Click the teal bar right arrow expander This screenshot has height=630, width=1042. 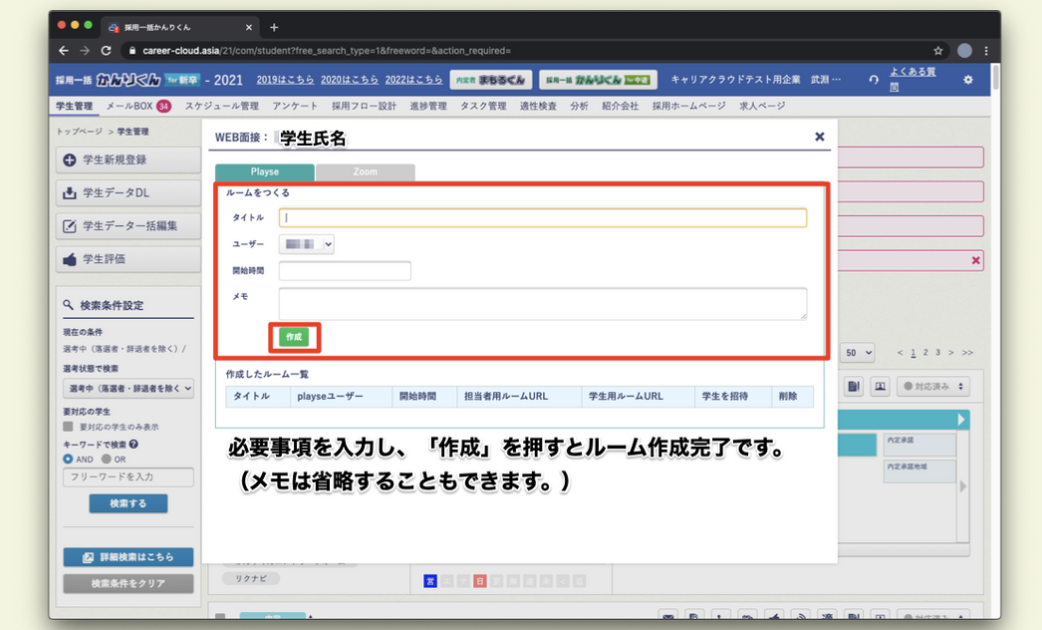[x=961, y=419]
